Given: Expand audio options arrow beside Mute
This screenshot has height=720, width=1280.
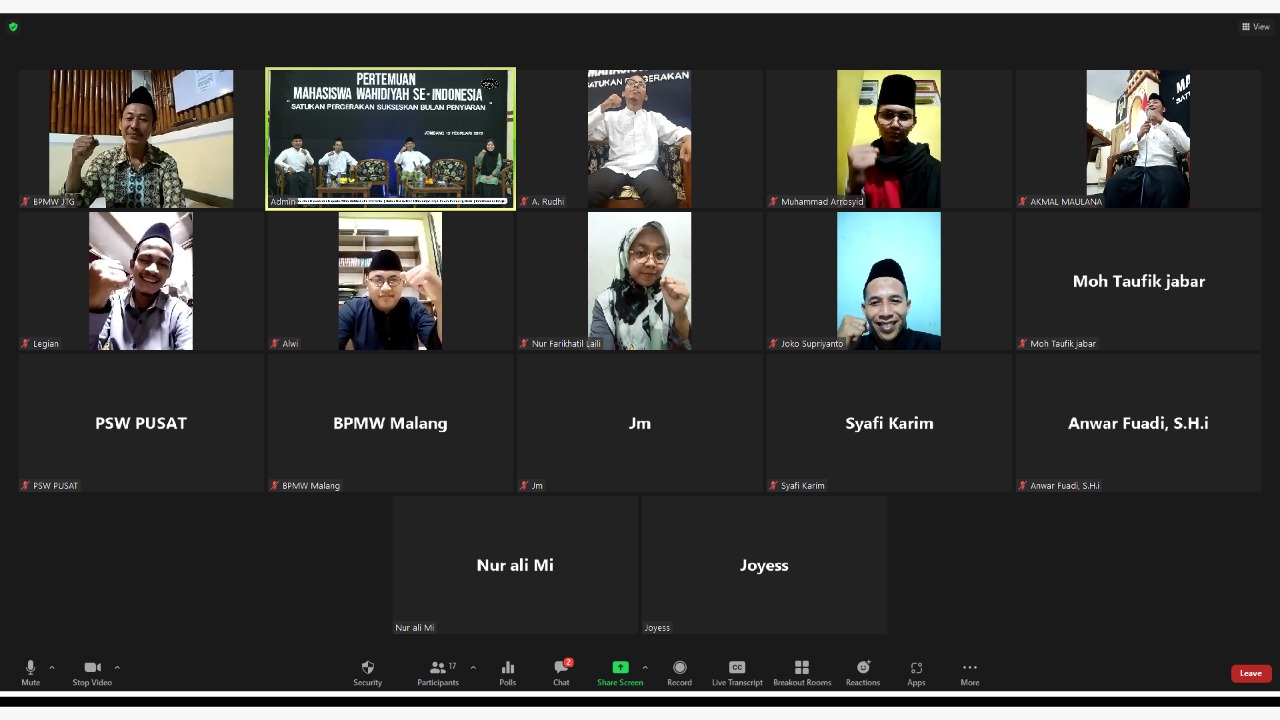Looking at the screenshot, I should 52,667.
